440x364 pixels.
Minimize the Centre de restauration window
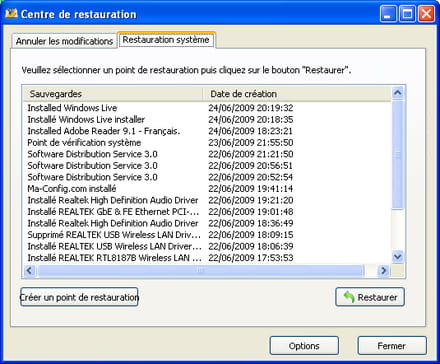(388, 14)
